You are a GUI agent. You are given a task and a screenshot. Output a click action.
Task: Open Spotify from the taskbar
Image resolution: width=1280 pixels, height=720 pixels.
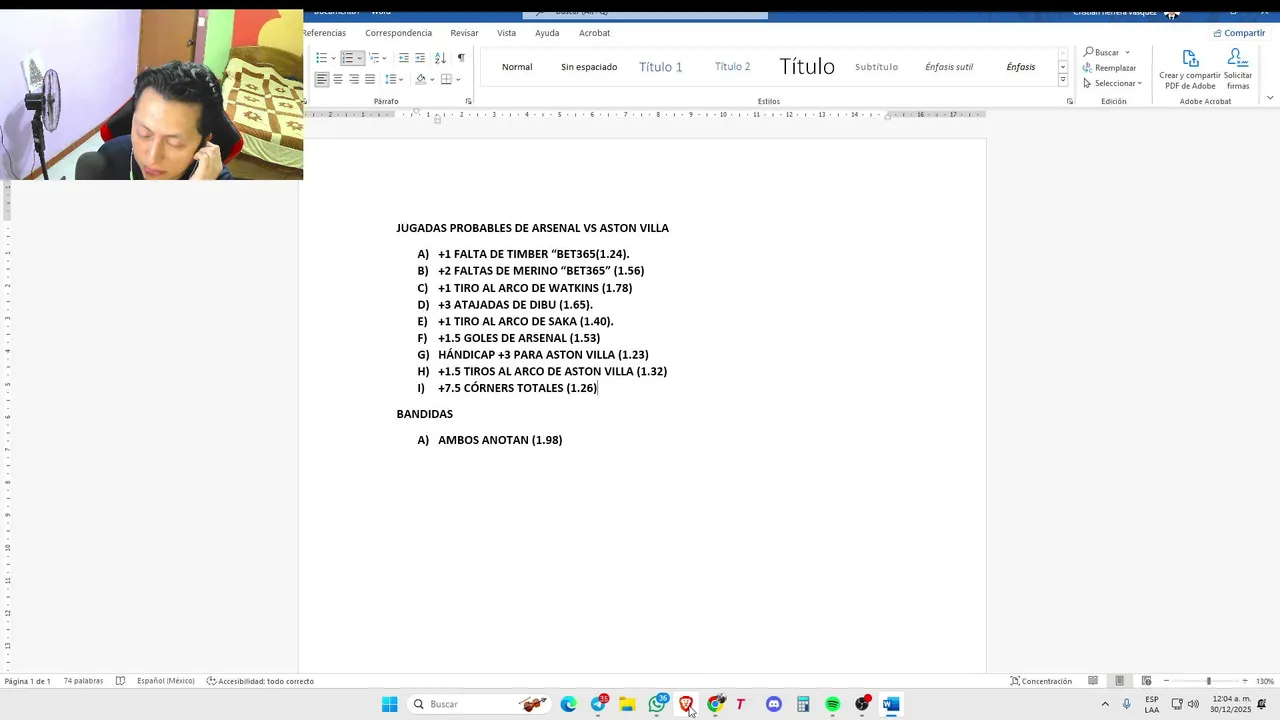pos(832,704)
